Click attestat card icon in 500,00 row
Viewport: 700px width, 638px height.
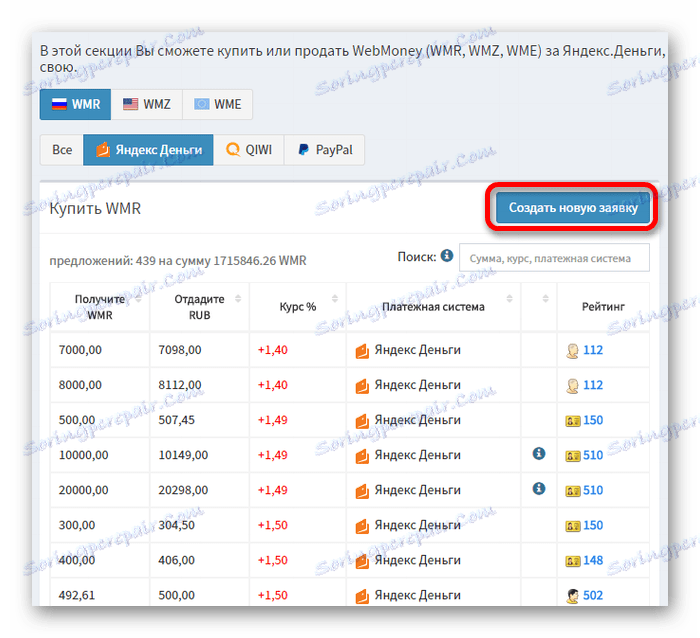pyautogui.click(x=573, y=421)
